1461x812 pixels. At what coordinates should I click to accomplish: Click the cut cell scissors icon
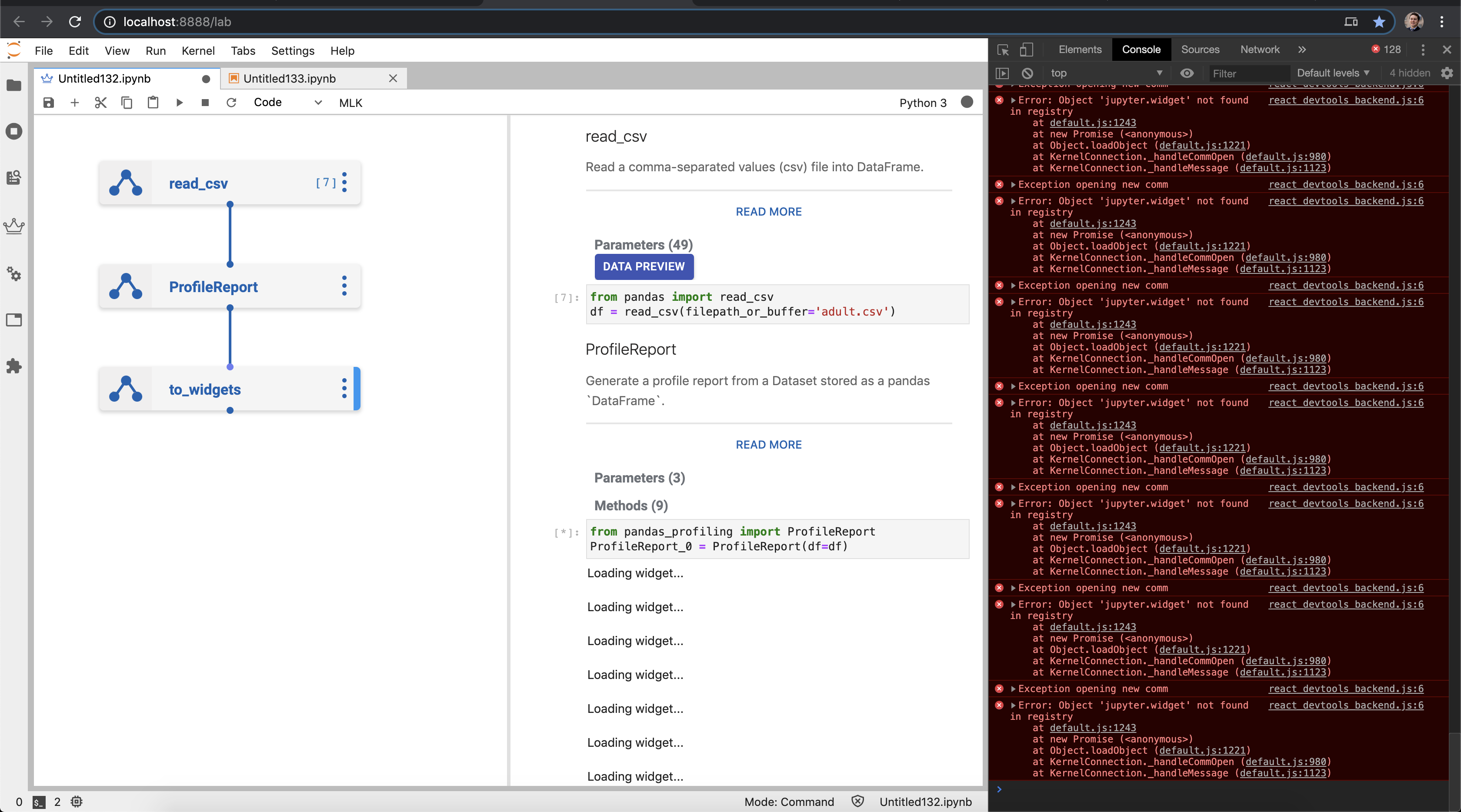coord(100,103)
